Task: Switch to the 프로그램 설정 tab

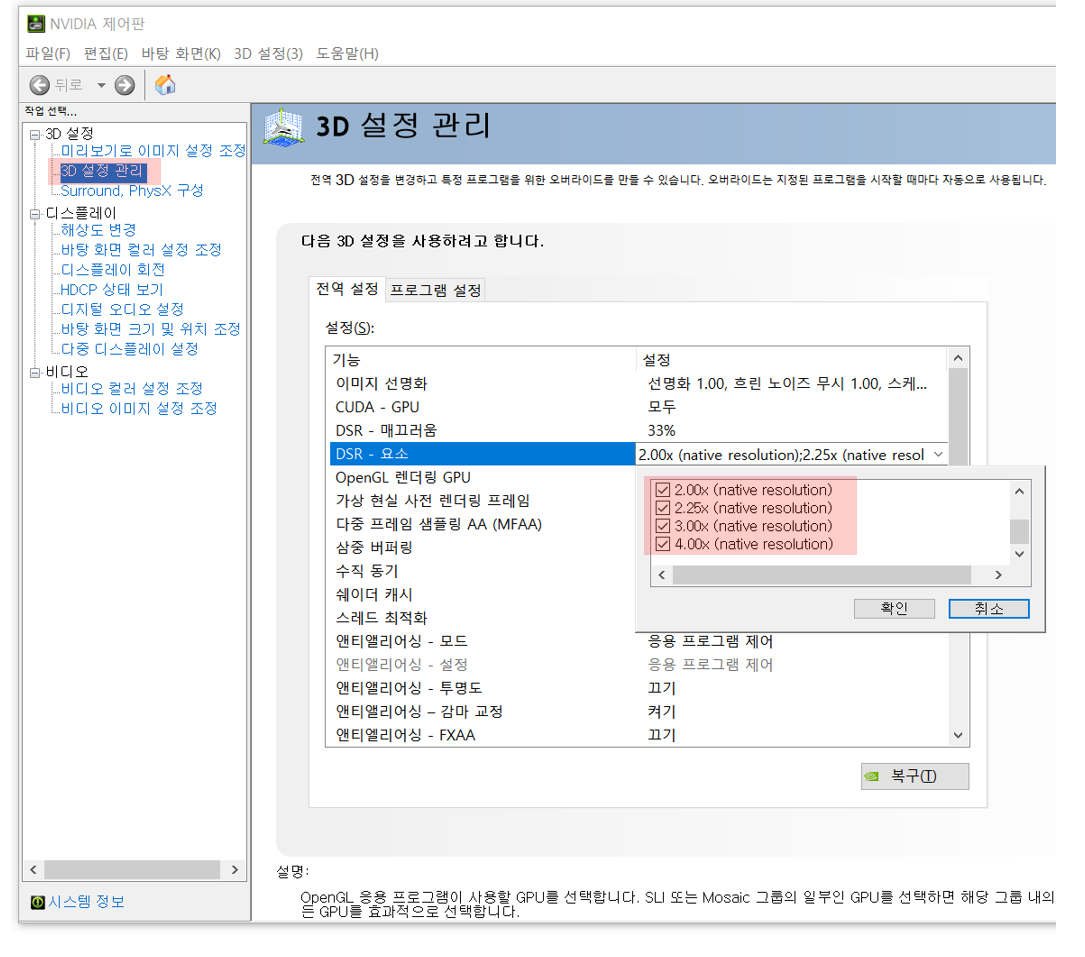Action: [x=435, y=290]
